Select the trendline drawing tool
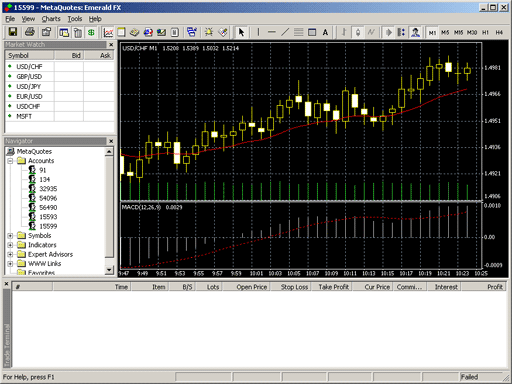 tap(285, 32)
